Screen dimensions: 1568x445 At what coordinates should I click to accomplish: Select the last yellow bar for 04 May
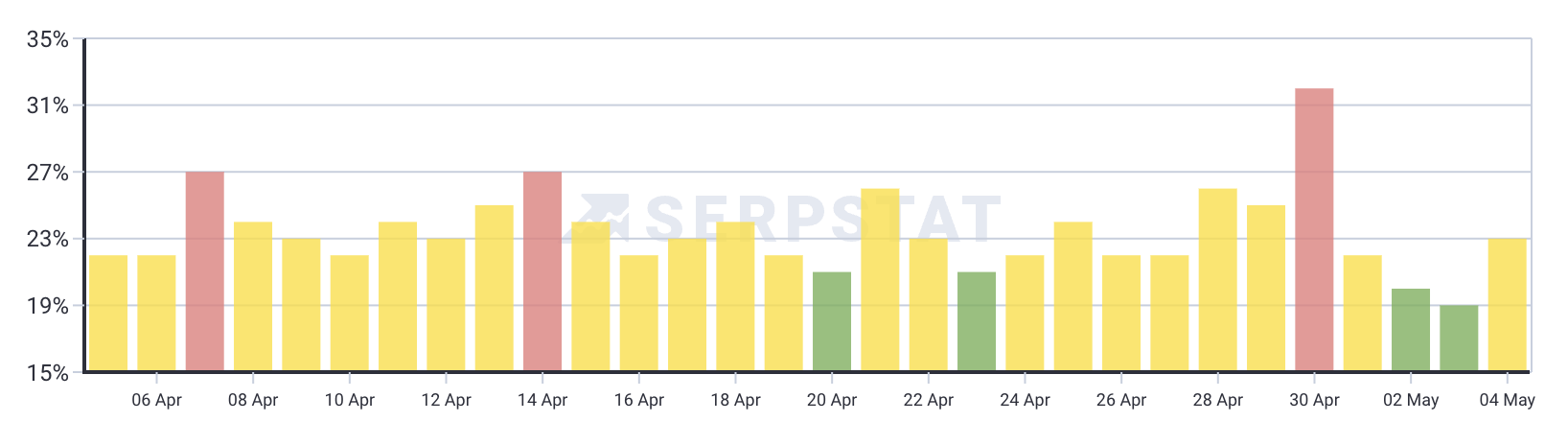click(x=1507, y=305)
